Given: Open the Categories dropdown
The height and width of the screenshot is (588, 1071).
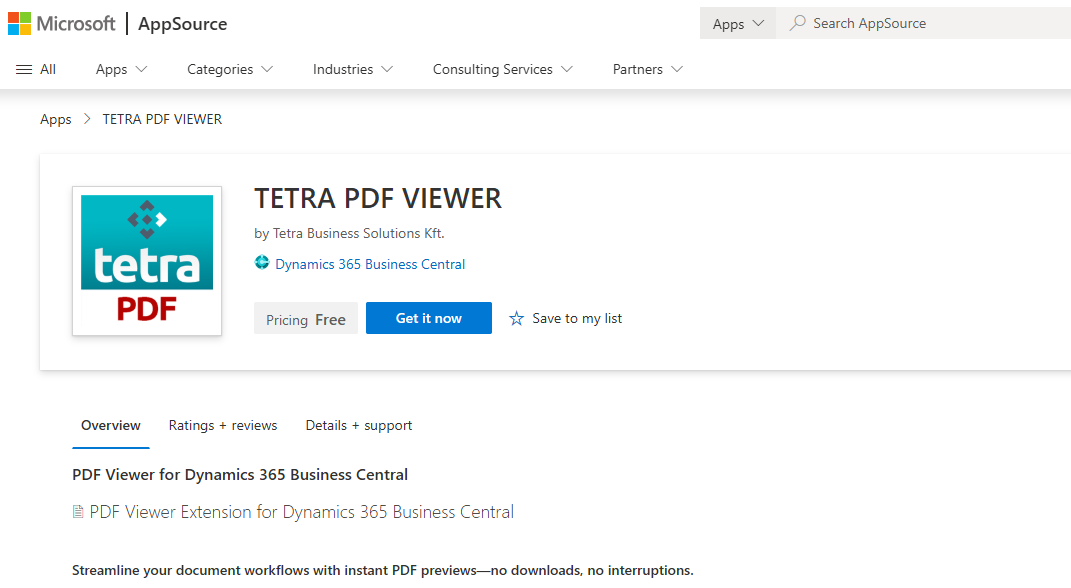Looking at the screenshot, I should click(x=229, y=69).
